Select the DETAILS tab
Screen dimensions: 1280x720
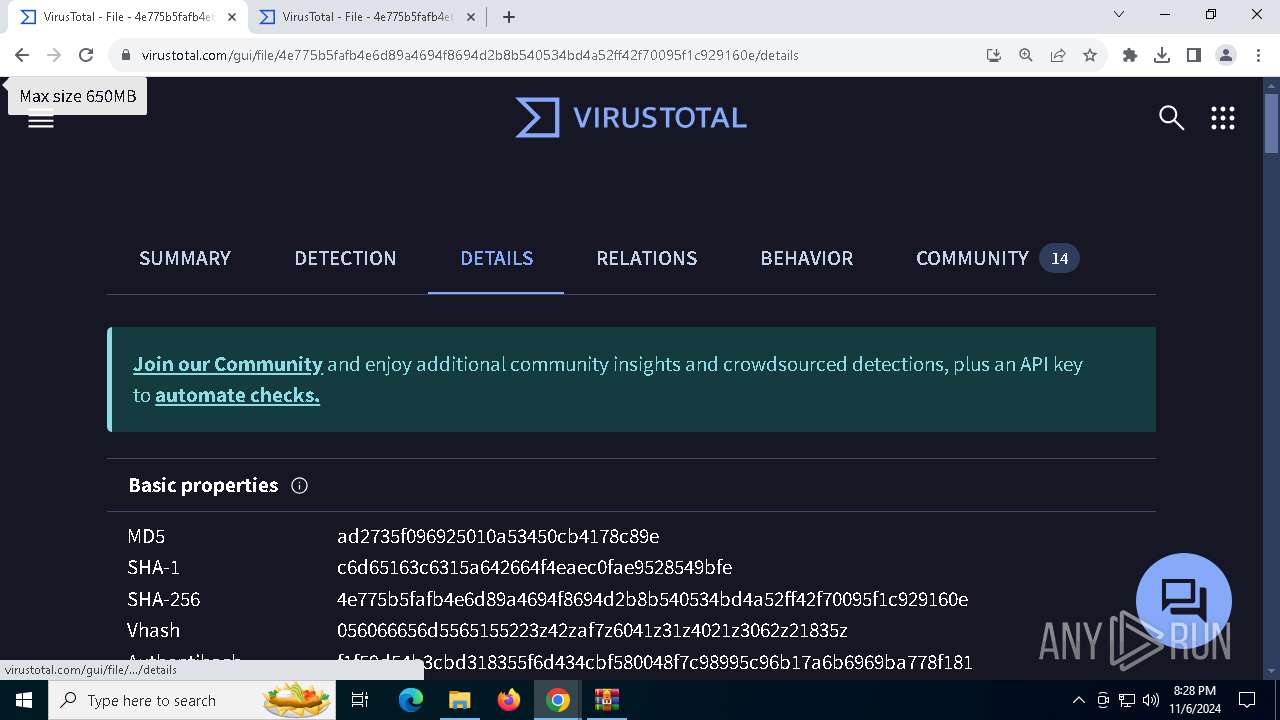tap(496, 259)
